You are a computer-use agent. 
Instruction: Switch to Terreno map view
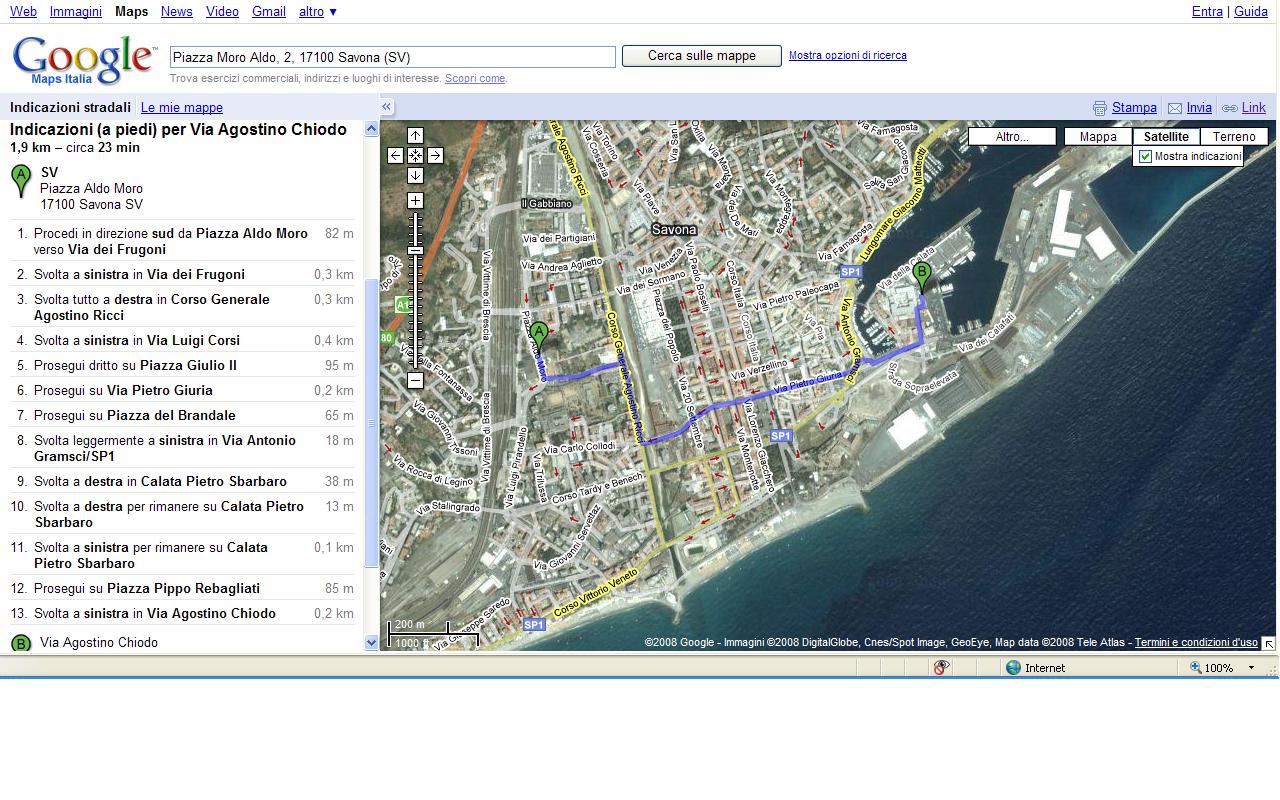click(x=1234, y=137)
